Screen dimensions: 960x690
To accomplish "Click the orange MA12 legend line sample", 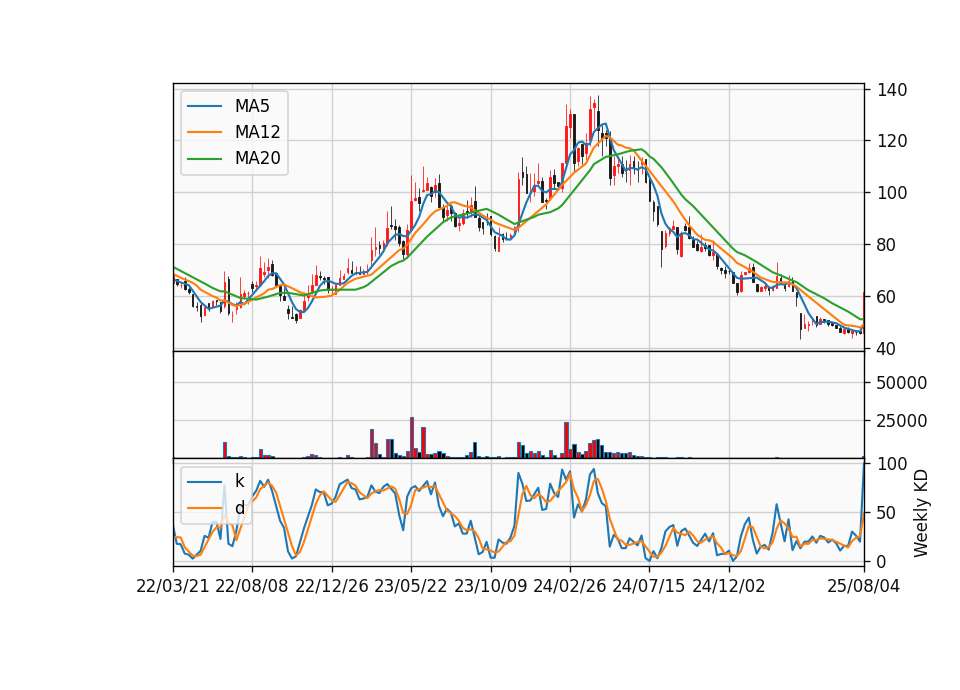I will [204, 132].
